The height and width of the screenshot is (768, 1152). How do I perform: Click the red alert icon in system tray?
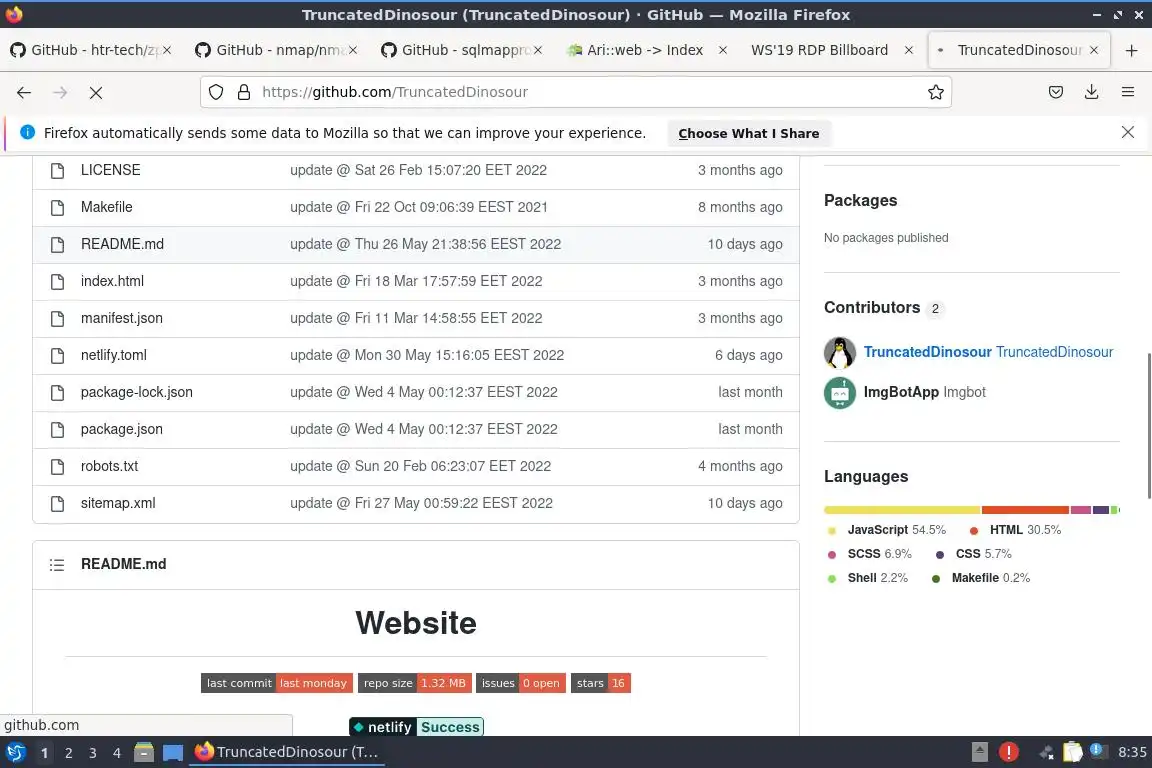click(1009, 752)
